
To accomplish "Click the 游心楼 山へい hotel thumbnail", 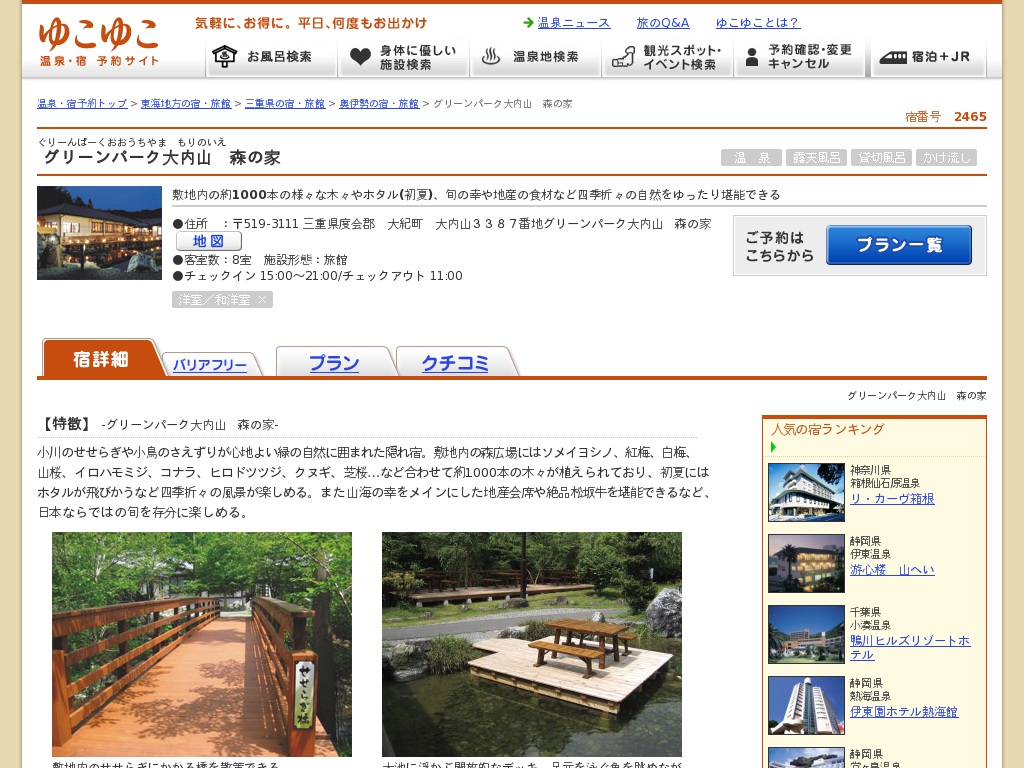I will [x=807, y=564].
